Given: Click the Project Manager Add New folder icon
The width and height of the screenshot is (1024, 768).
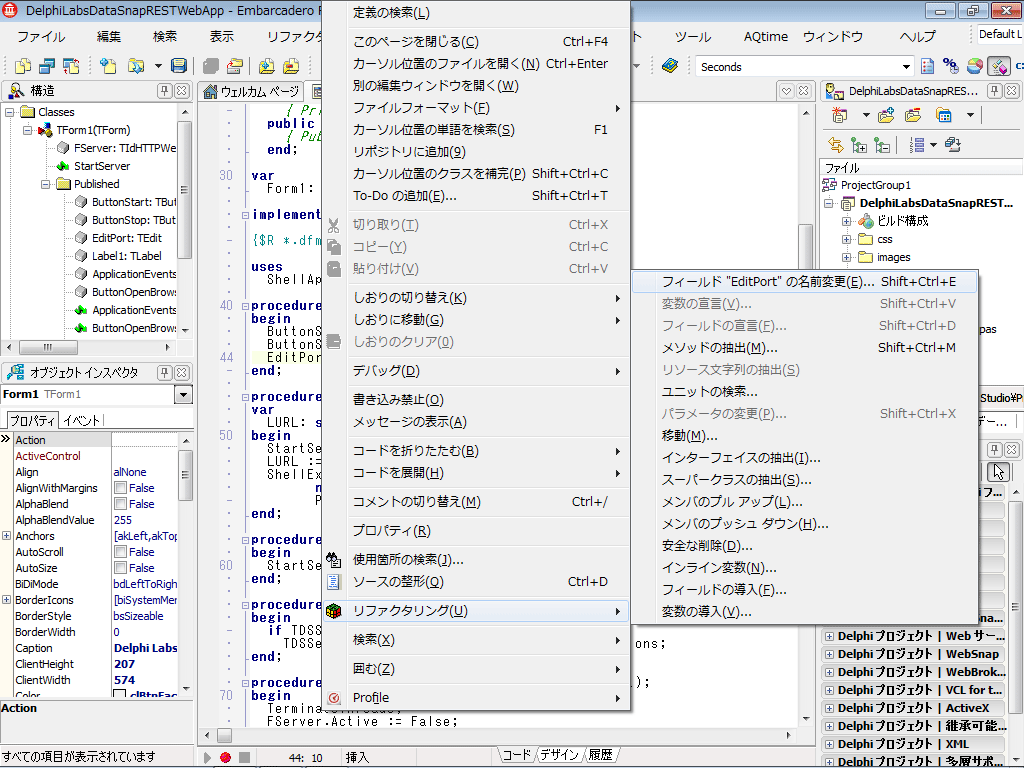Looking at the screenshot, I should coord(886,116).
